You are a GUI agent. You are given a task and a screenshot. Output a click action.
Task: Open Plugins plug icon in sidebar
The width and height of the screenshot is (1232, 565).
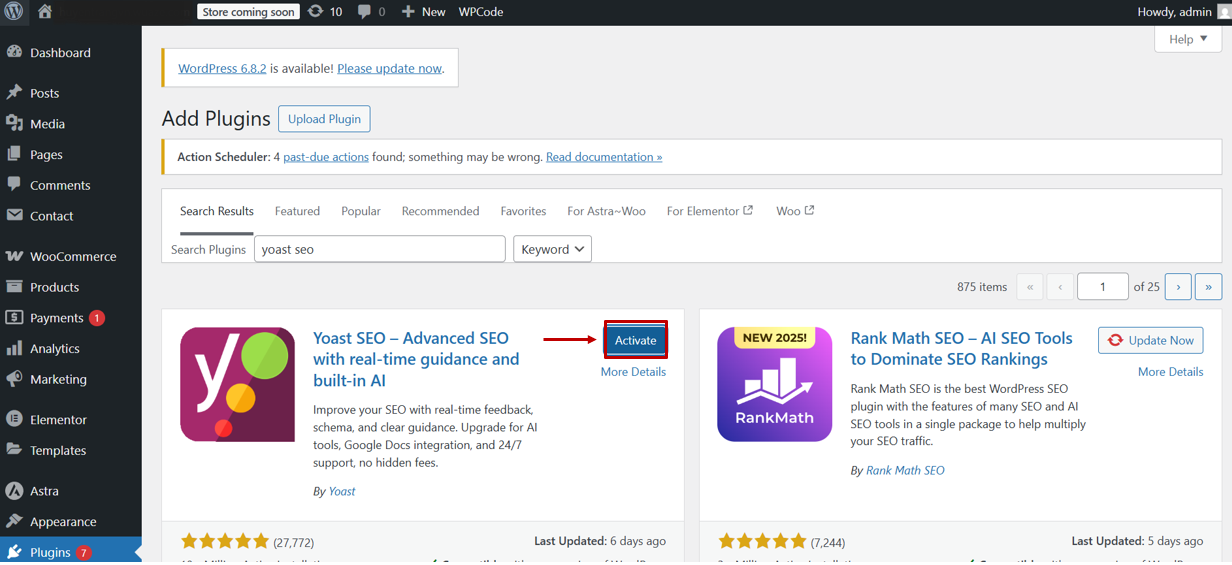14,552
